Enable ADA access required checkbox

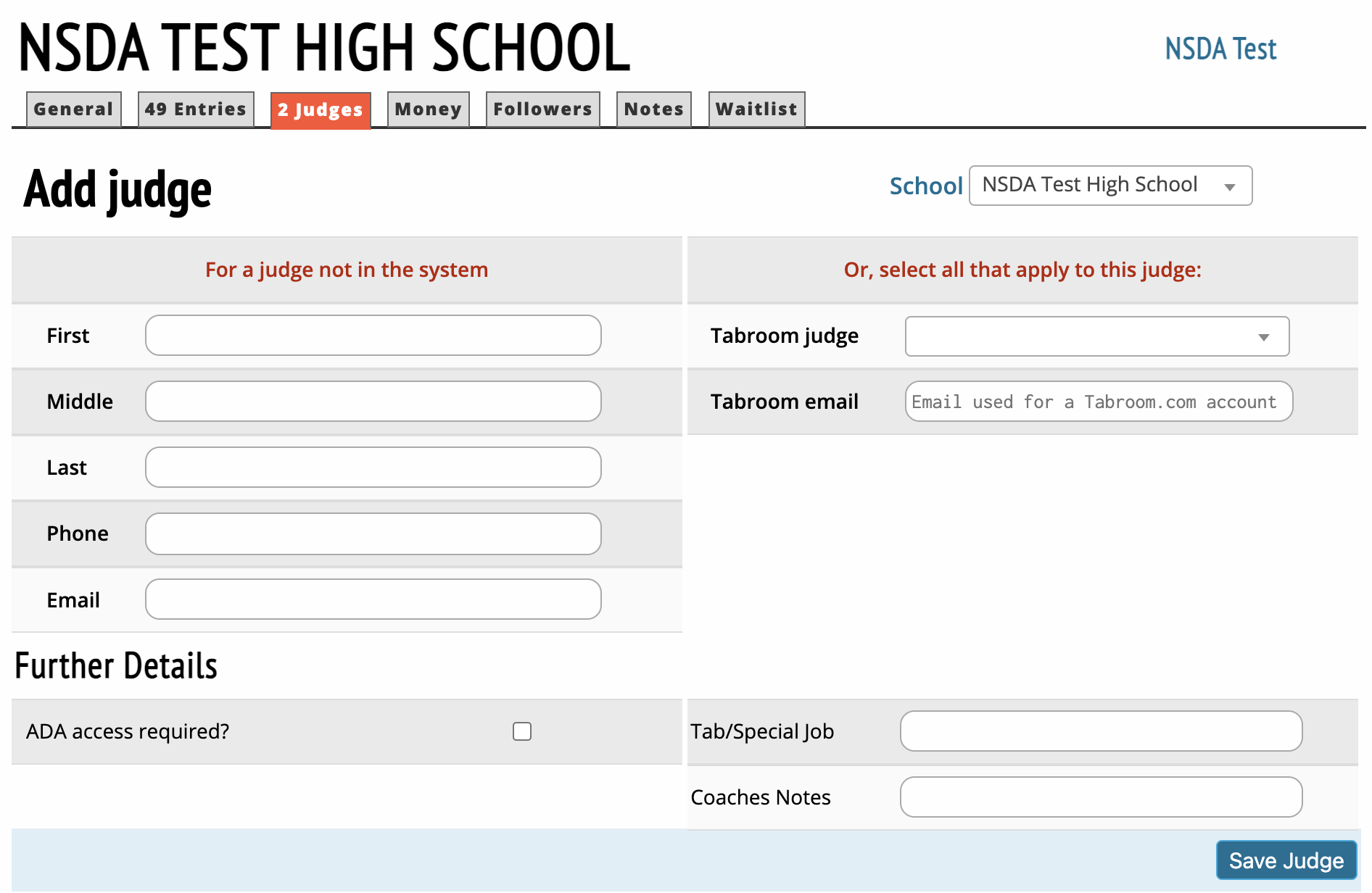(x=522, y=731)
